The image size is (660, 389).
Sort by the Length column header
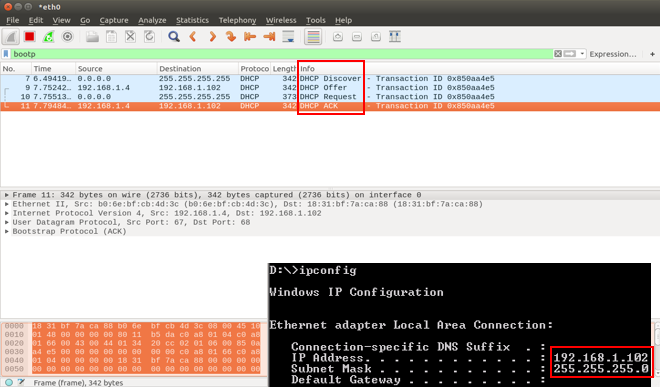point(284,69)
